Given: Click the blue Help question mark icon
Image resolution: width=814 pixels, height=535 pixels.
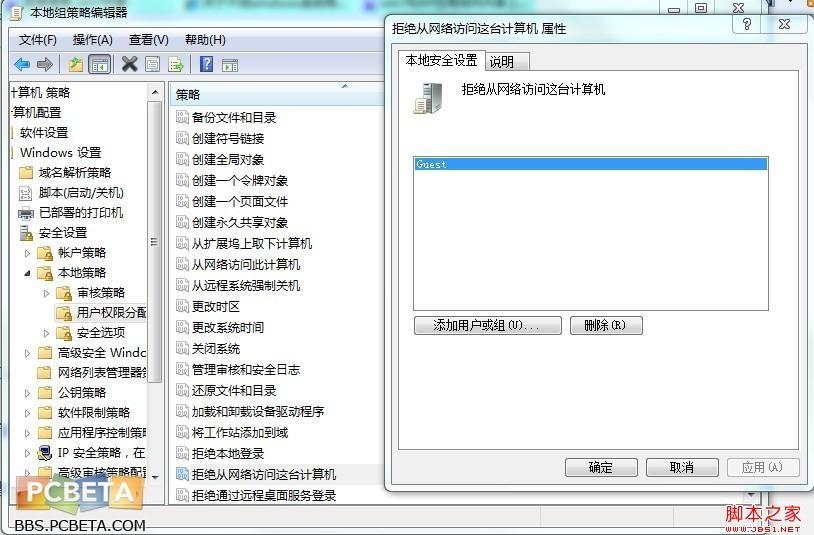Looking at the screenshot, I should [x=207, y=64].
